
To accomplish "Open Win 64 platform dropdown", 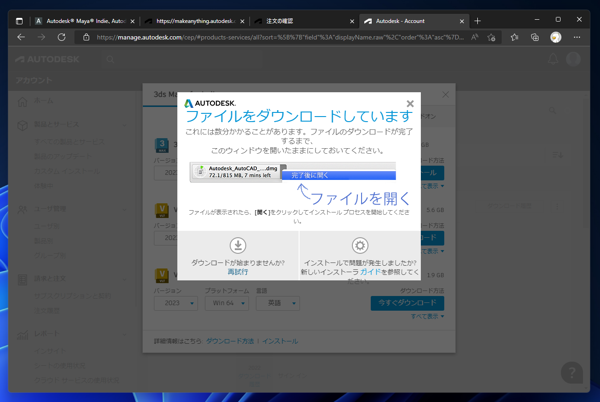I will 227,303.
